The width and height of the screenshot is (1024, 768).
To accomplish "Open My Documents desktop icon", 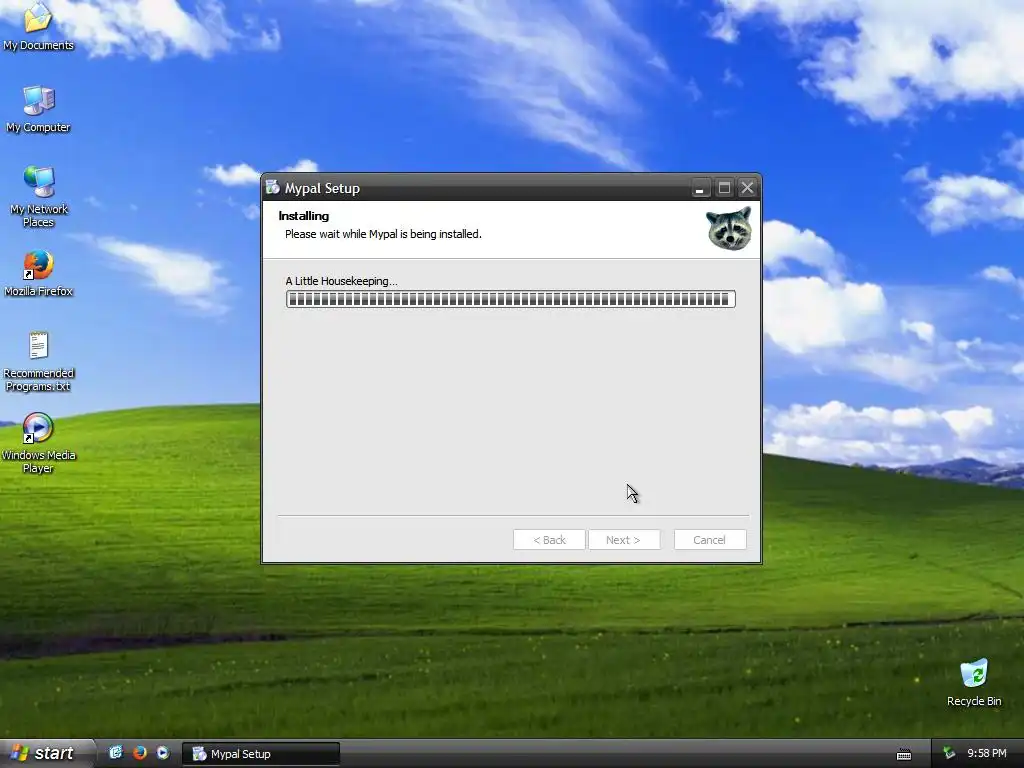I will [38, 26].
